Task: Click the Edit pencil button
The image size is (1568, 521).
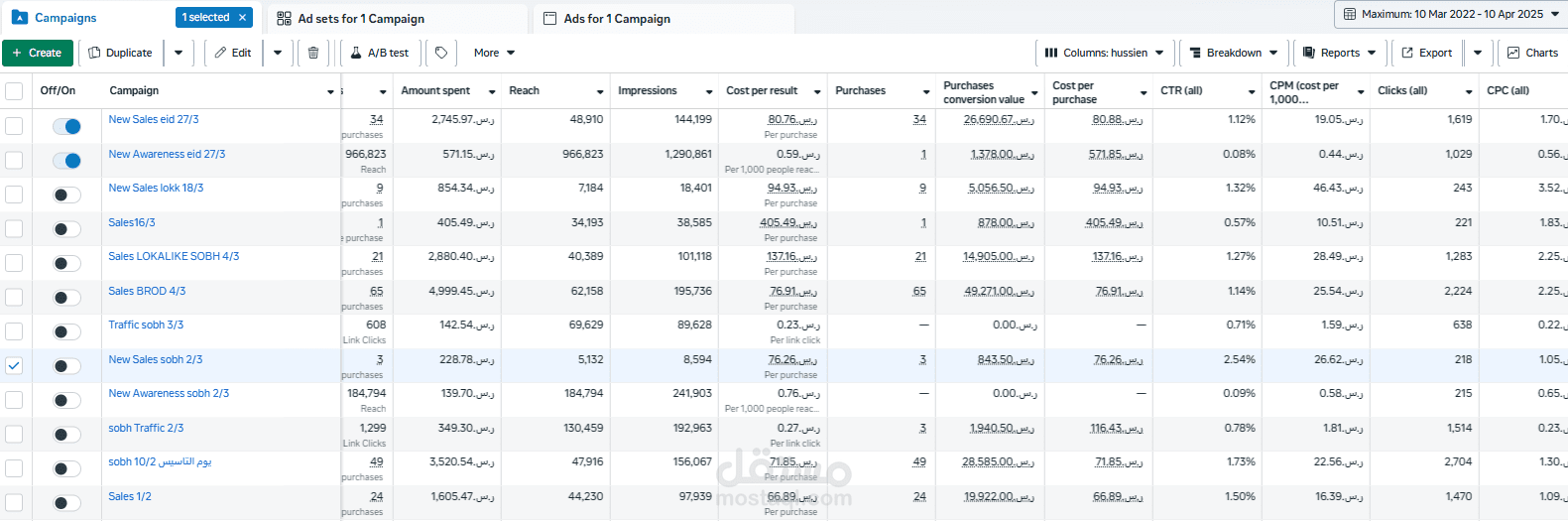Action: pyautogui.click(x=233, y=53)
